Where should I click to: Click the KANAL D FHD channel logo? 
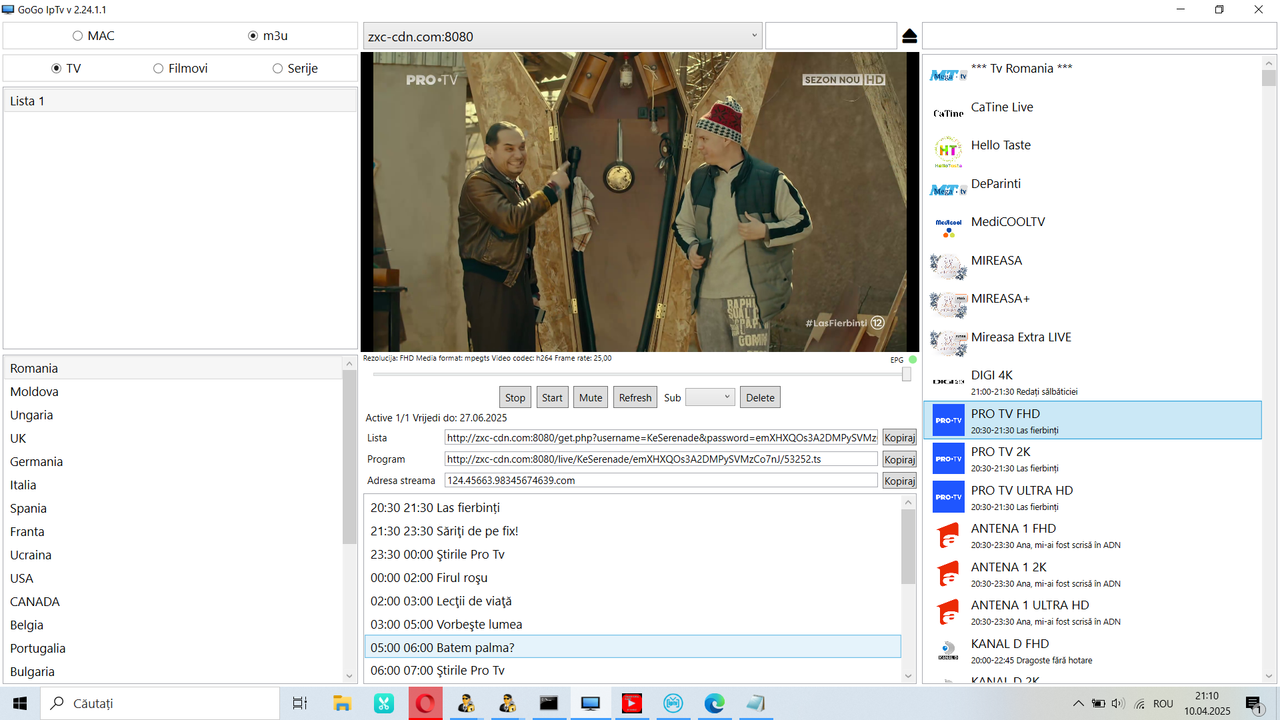pyautogui.click(x=948, y=650)
